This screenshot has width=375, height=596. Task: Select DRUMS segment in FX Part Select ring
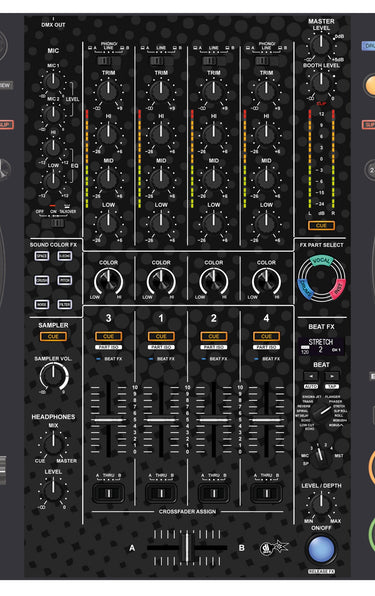pyautogui.click(x=305, y=288)
